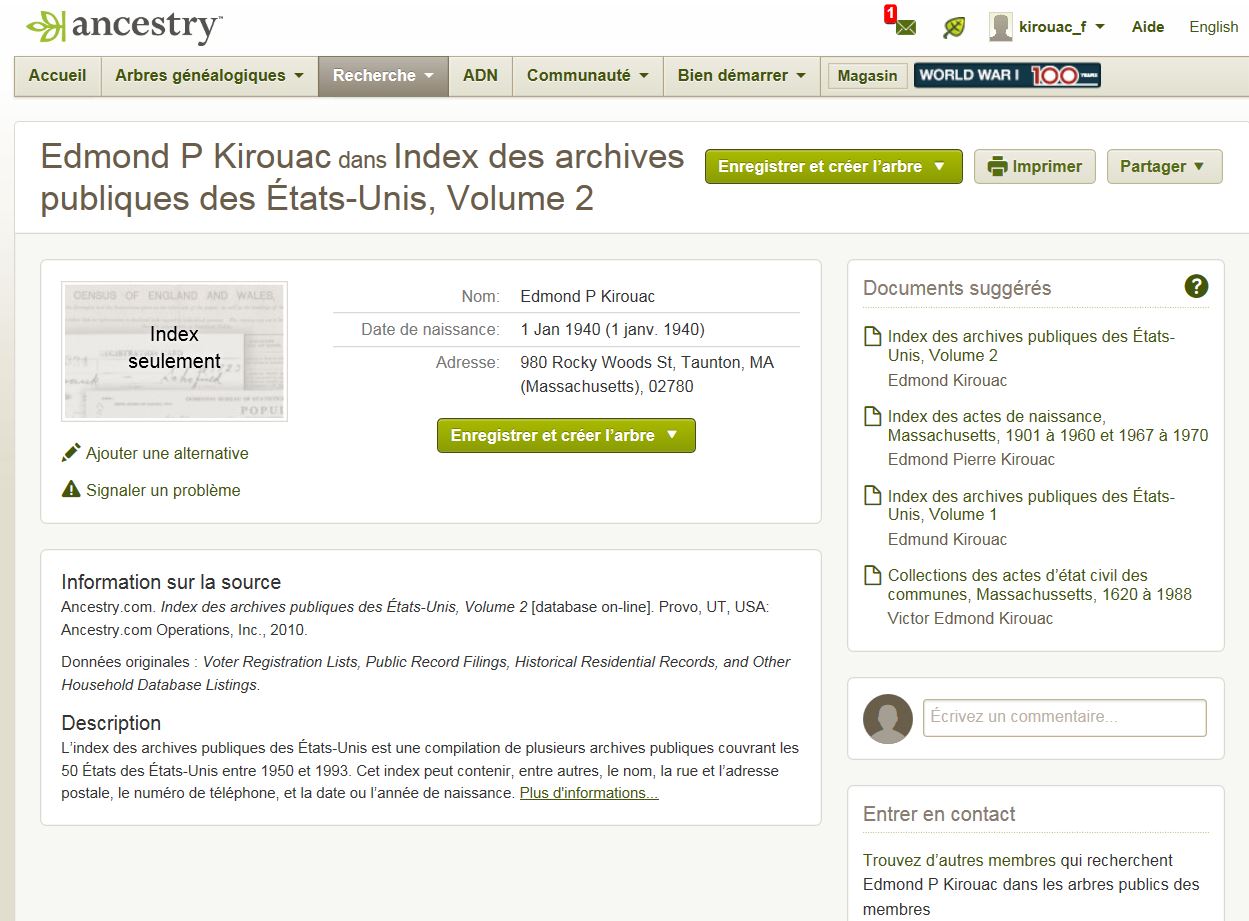Expand the Bien démarrer menu
The image size is (1249, 921).
point(741,76)
